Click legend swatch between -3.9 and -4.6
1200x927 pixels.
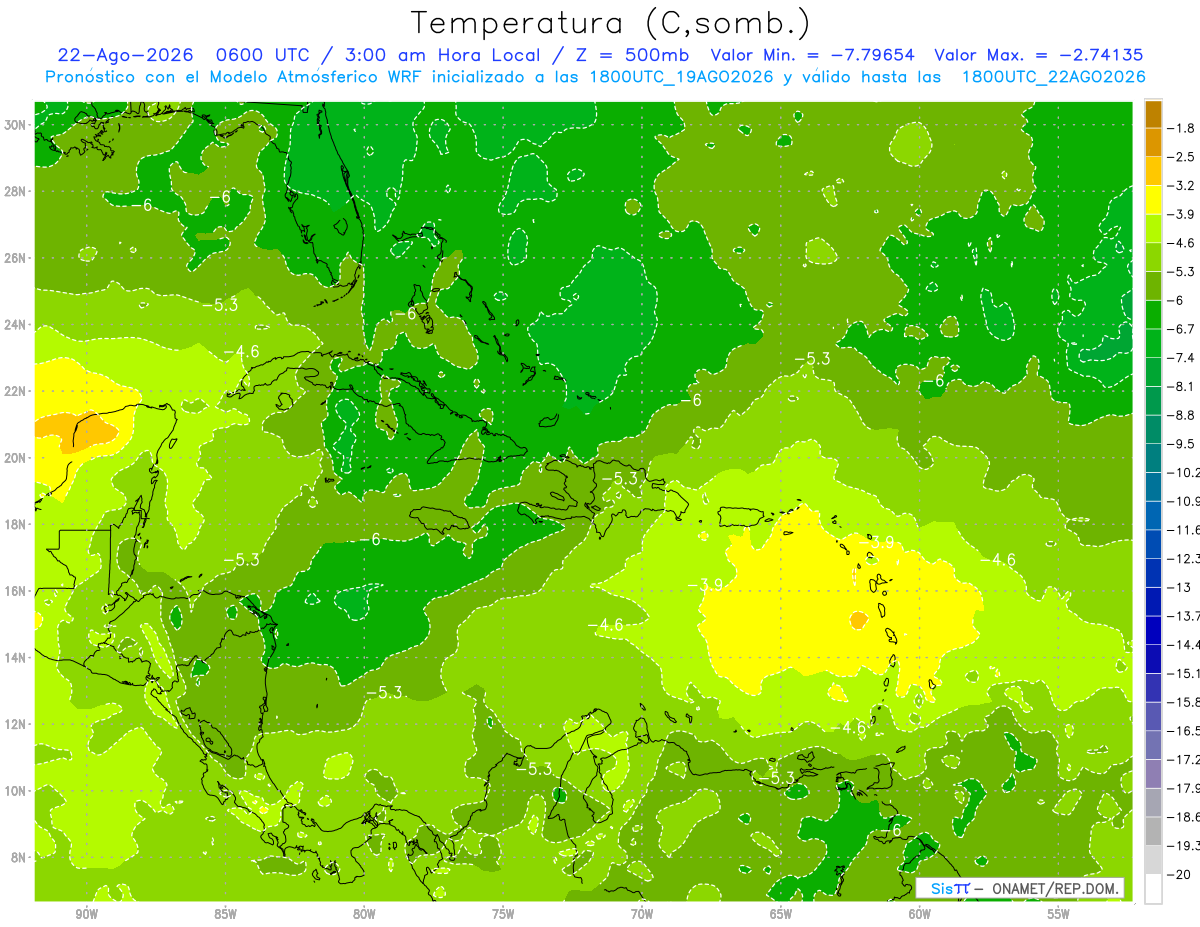(1153, 228)
